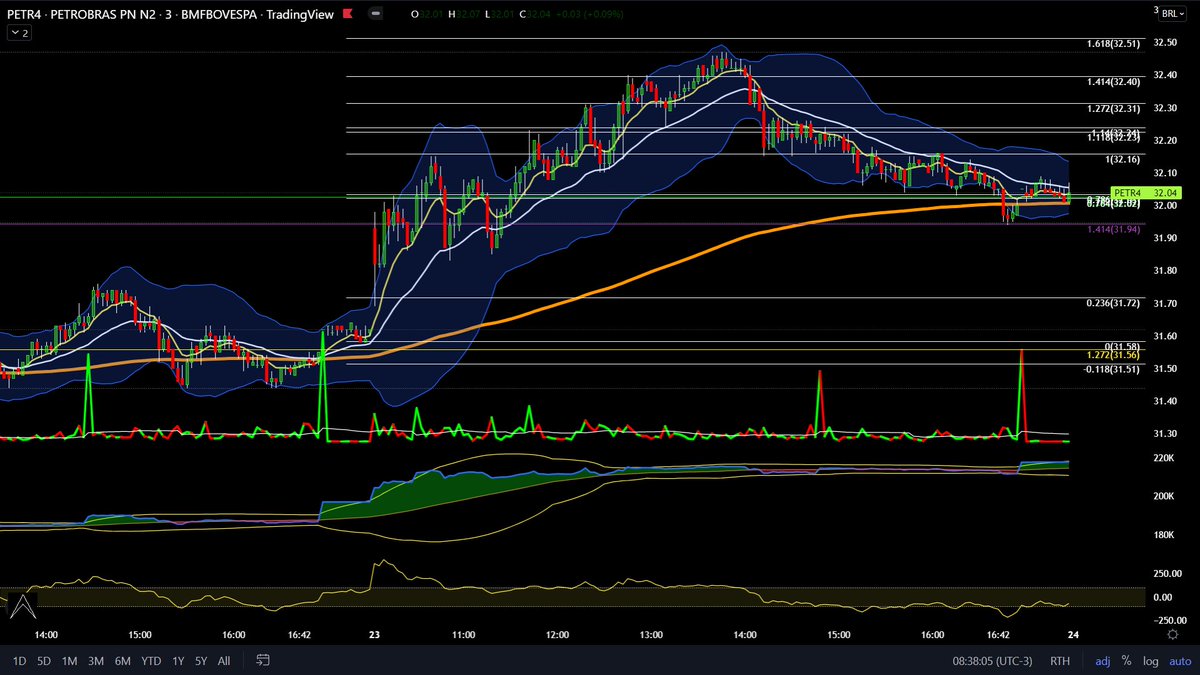
Task: Click the PETR4 32.04 price label
Action: coord(1145,193)
